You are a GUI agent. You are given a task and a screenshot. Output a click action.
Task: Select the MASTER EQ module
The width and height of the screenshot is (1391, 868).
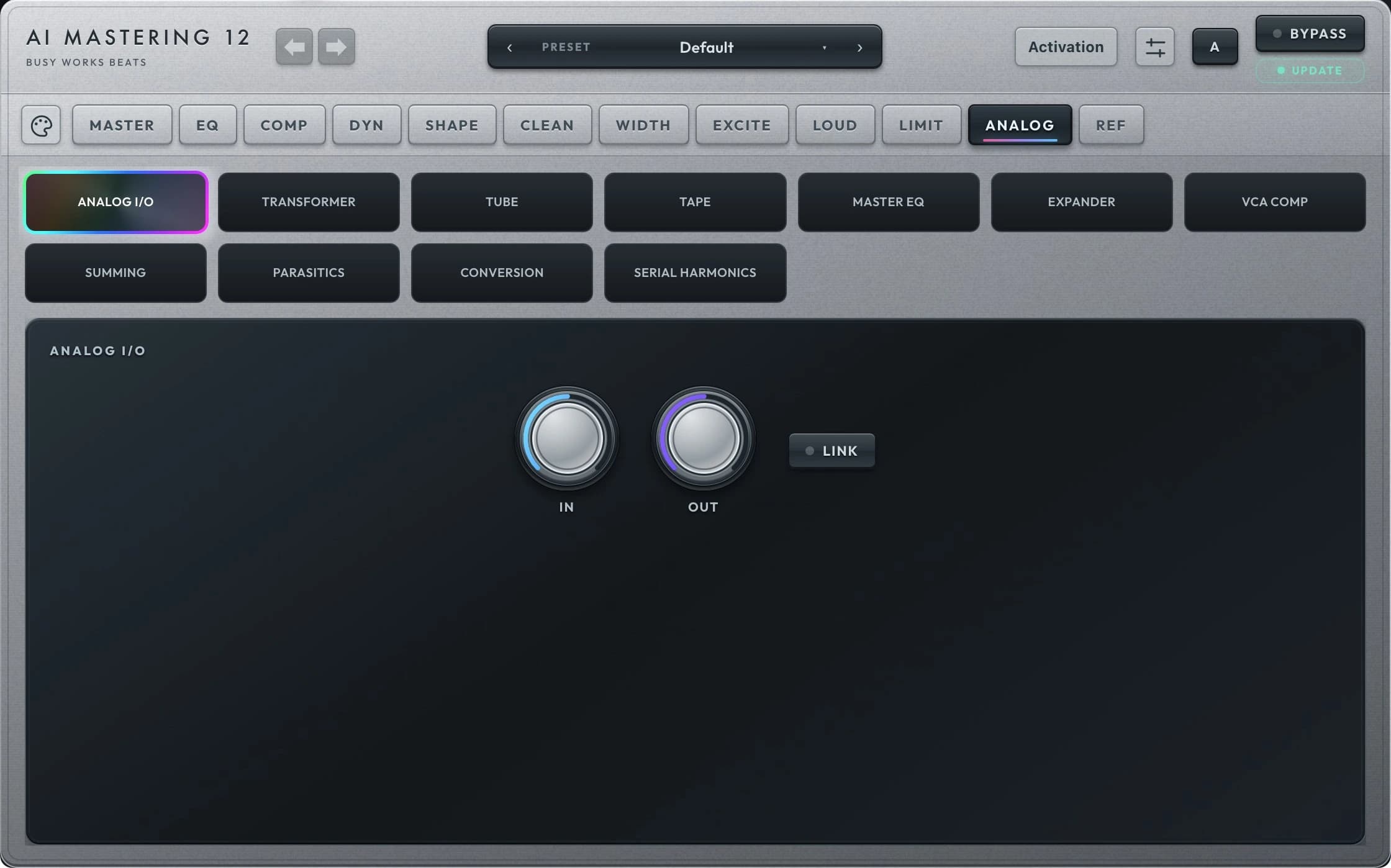889,202
